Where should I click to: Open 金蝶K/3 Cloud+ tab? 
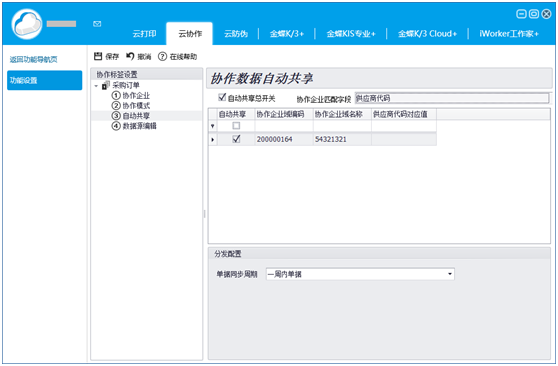pos(427,34)
